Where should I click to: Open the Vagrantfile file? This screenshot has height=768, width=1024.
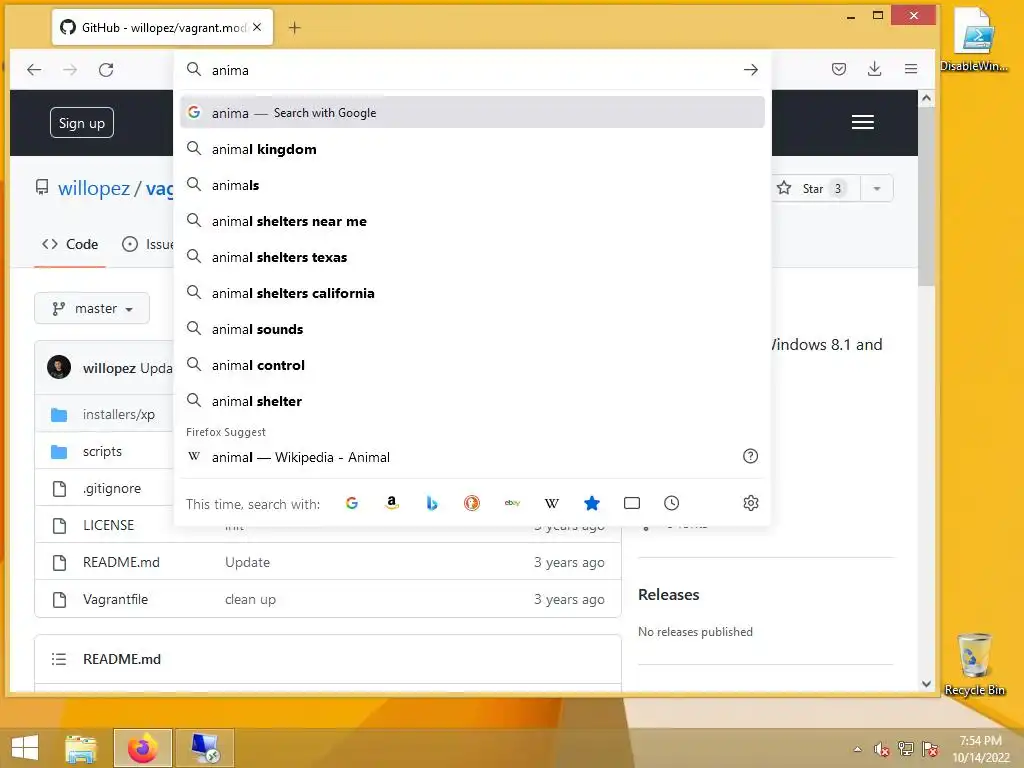tap(115, 599)
